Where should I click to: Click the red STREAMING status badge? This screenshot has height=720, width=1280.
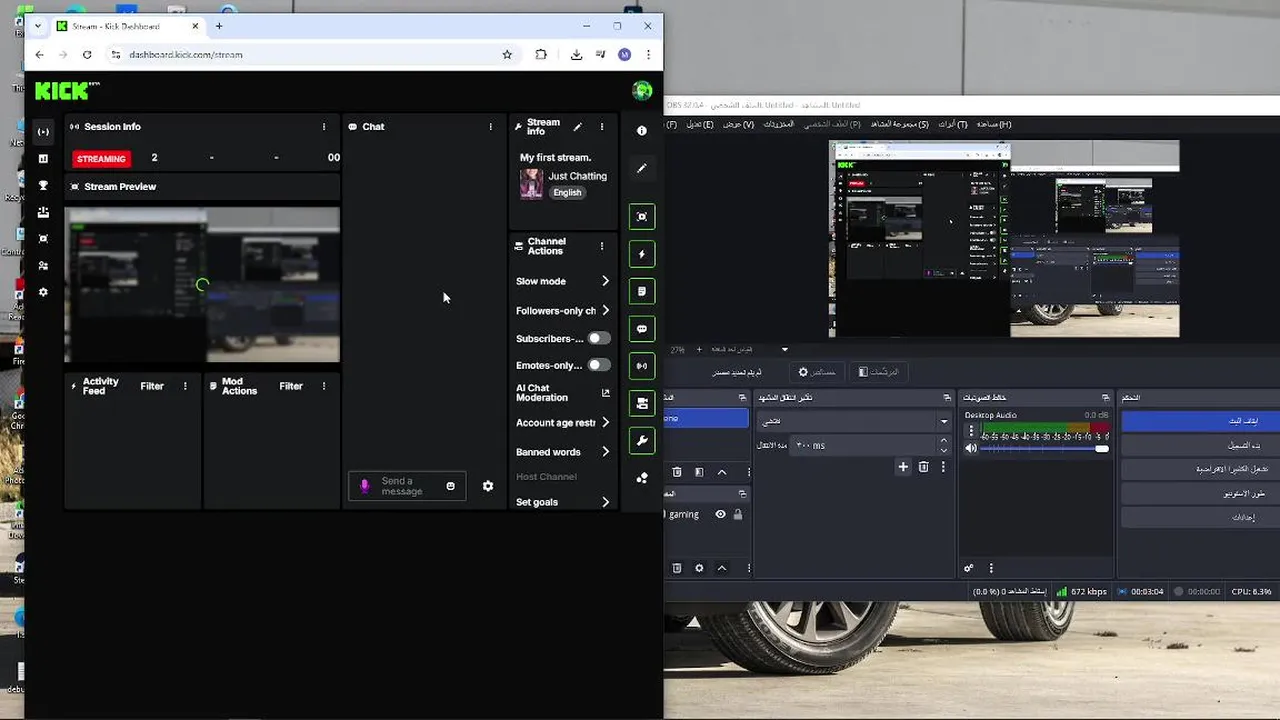101,158
